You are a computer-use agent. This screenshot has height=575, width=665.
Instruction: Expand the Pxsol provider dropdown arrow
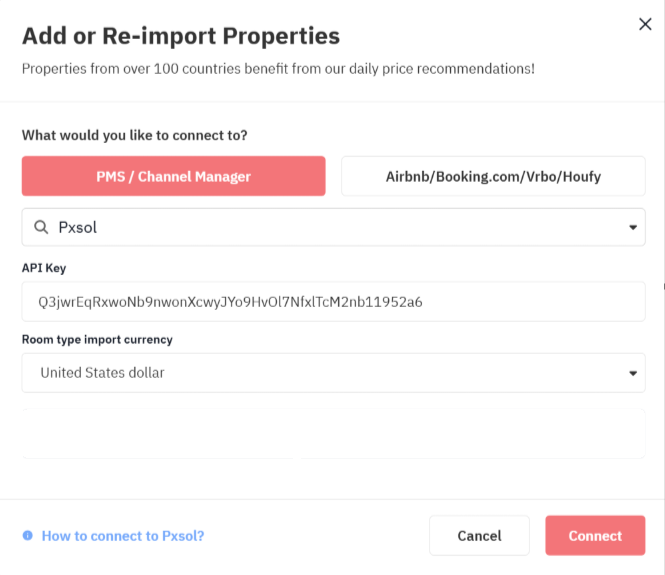coord(632,227)
